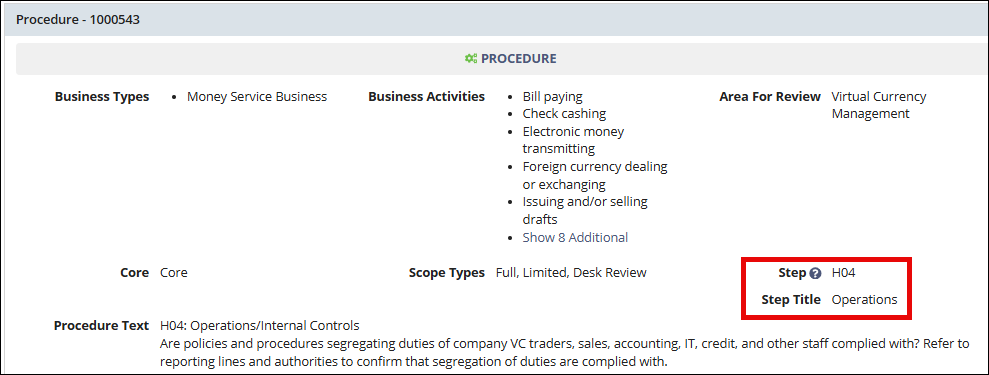Click the Business Activities label

pyautogui.click(x=426, y=96)
